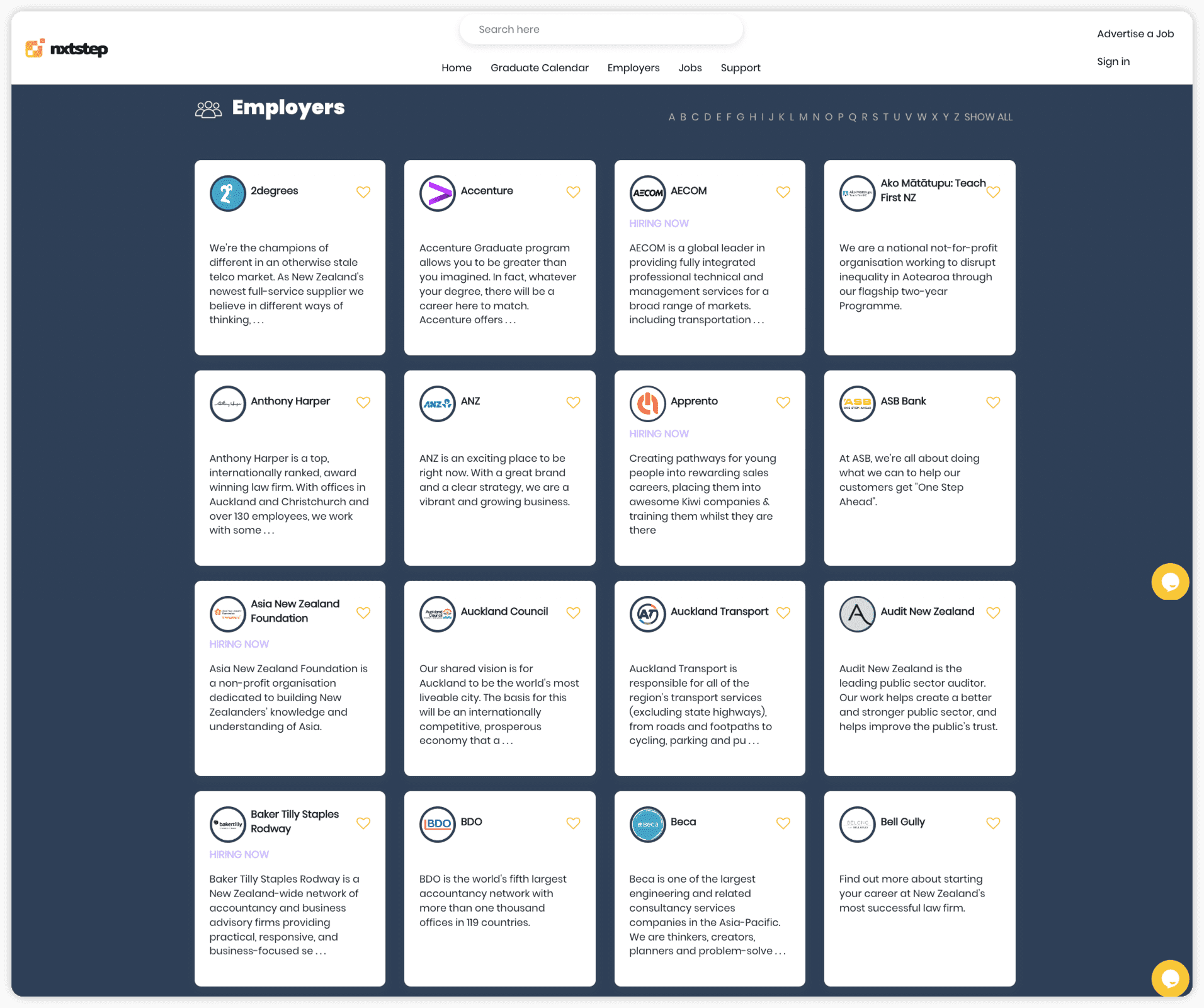
Task: Favorite Accenture with the heart
Action: point(573,192)
